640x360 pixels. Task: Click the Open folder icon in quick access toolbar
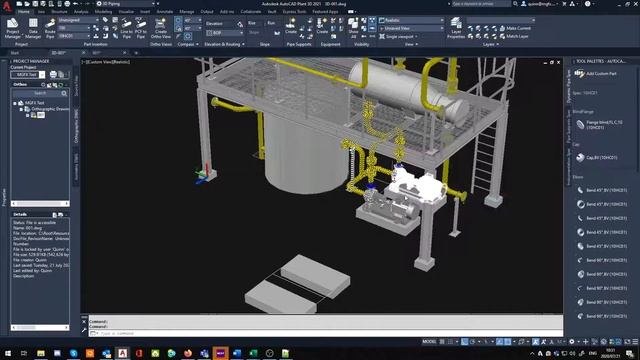tap(27, 4)
